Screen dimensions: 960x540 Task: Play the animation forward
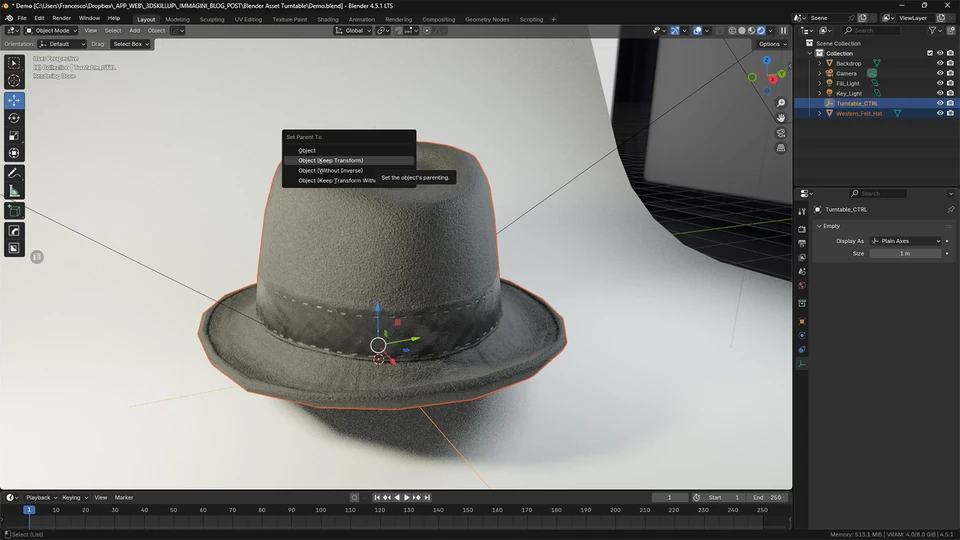point(407,498)
